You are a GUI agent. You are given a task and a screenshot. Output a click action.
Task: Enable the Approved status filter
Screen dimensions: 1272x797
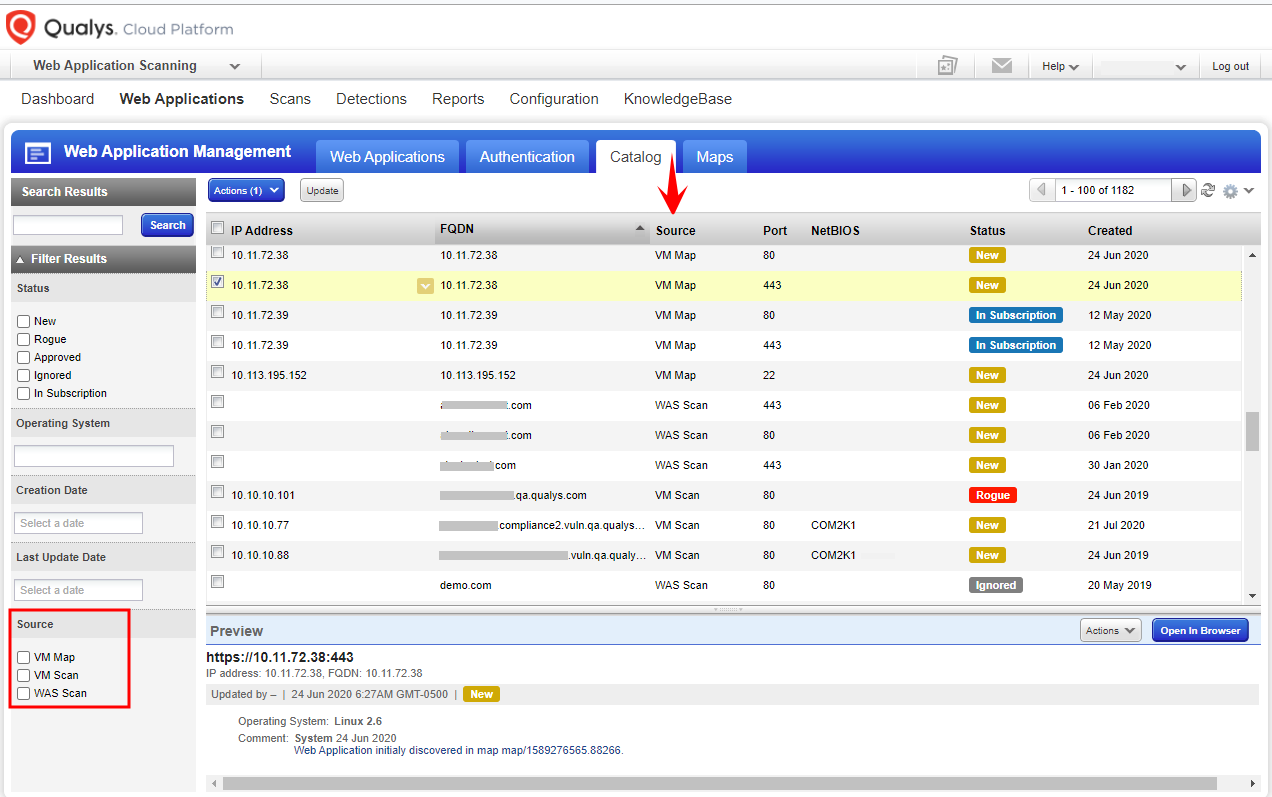tap(24, 358)
